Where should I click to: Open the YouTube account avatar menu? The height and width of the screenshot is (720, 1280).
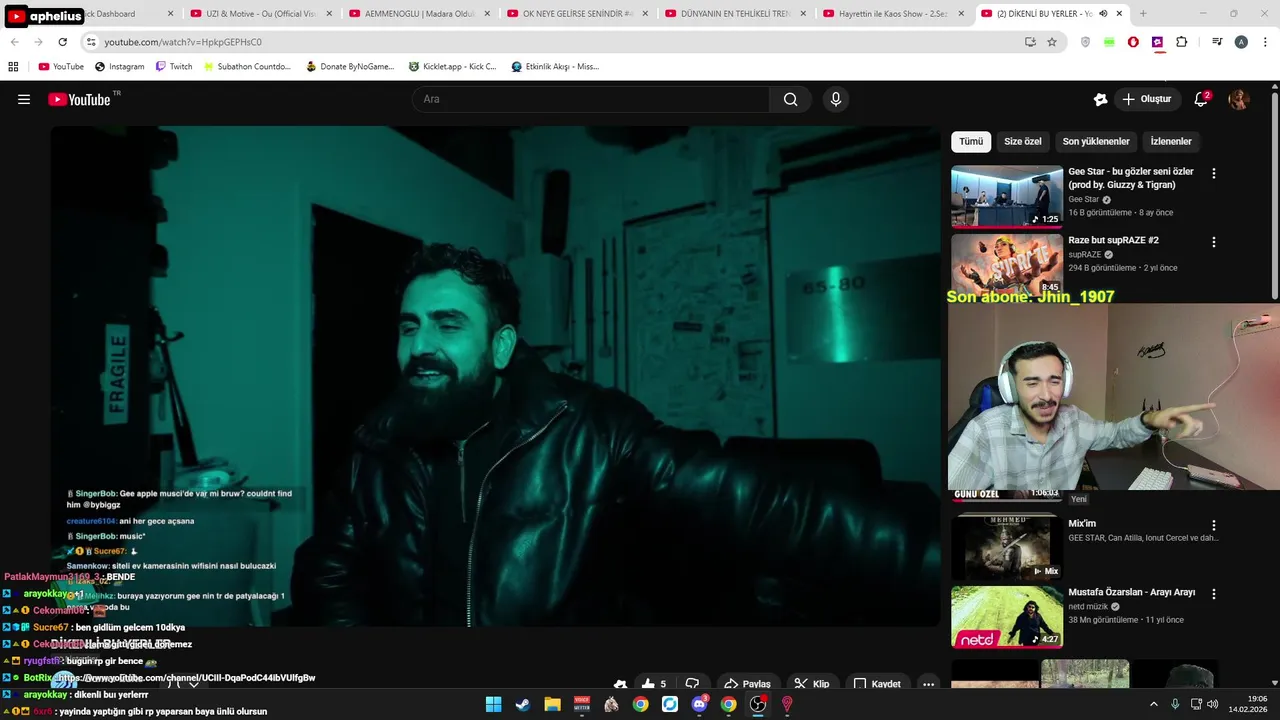tap(1239, 99)
